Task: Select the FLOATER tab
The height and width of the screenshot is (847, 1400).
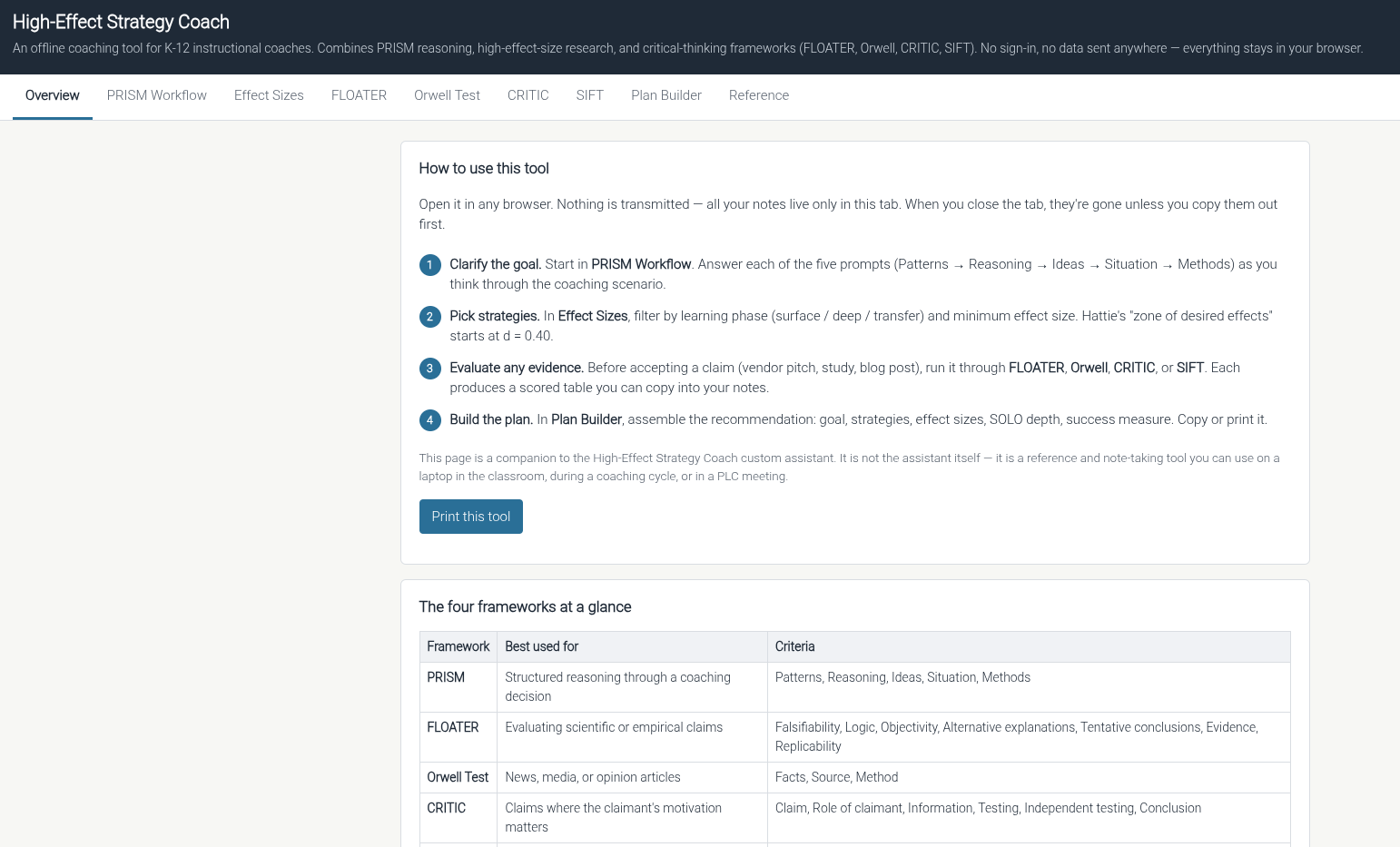Action: [359, 95]
